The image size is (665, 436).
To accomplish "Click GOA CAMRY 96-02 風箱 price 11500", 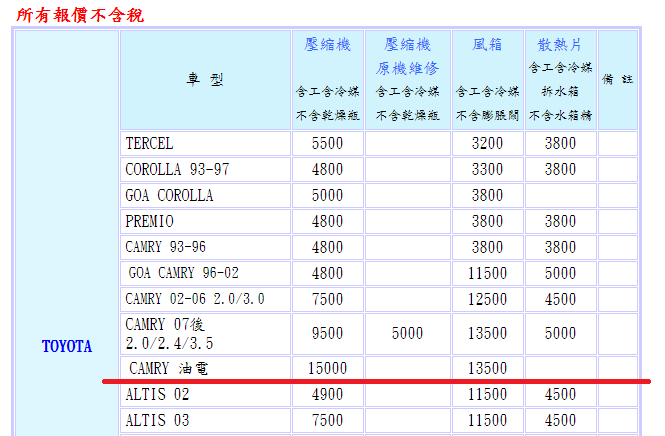I will pos(487,273).
